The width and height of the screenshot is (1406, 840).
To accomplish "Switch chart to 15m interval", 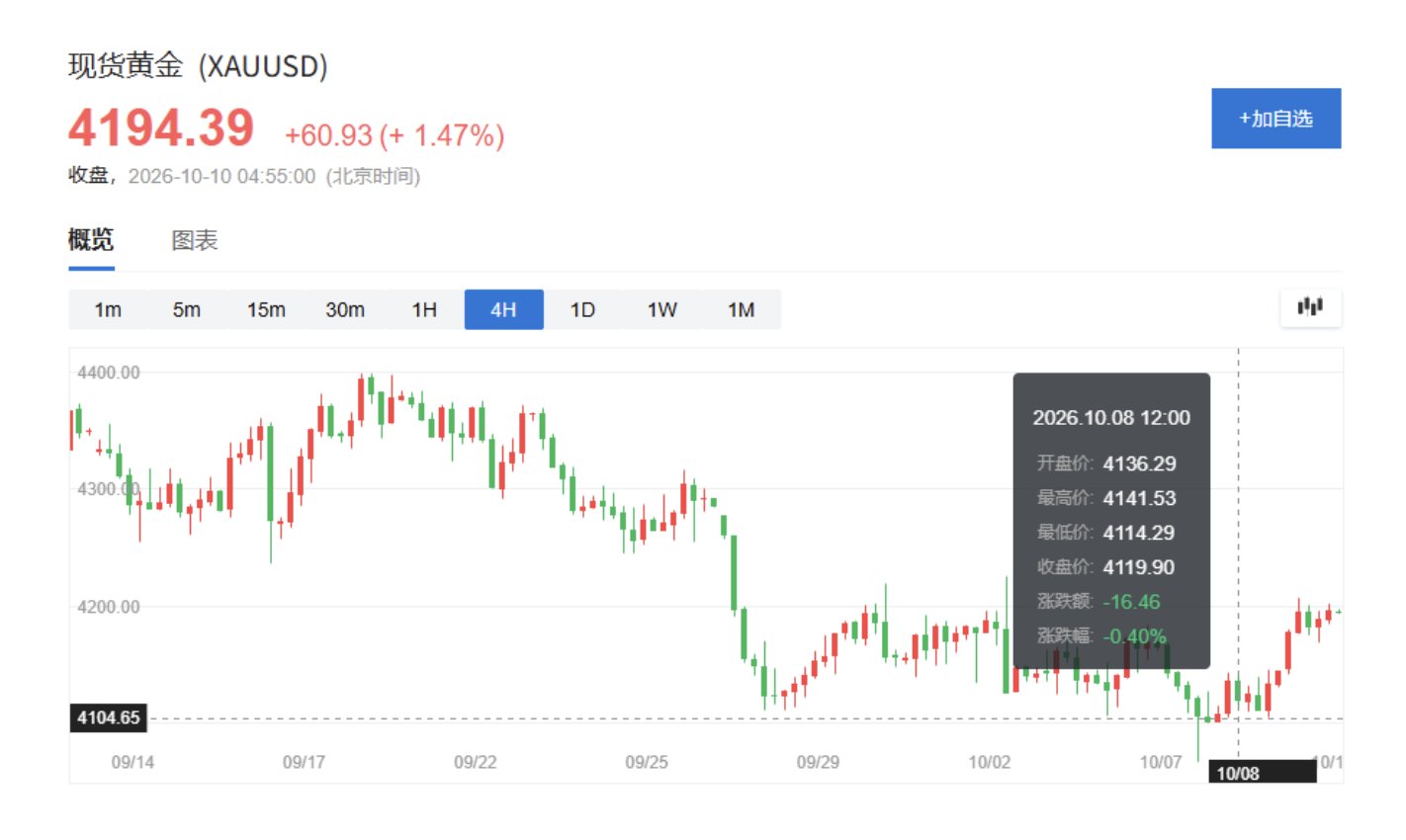I will point(266,309).
